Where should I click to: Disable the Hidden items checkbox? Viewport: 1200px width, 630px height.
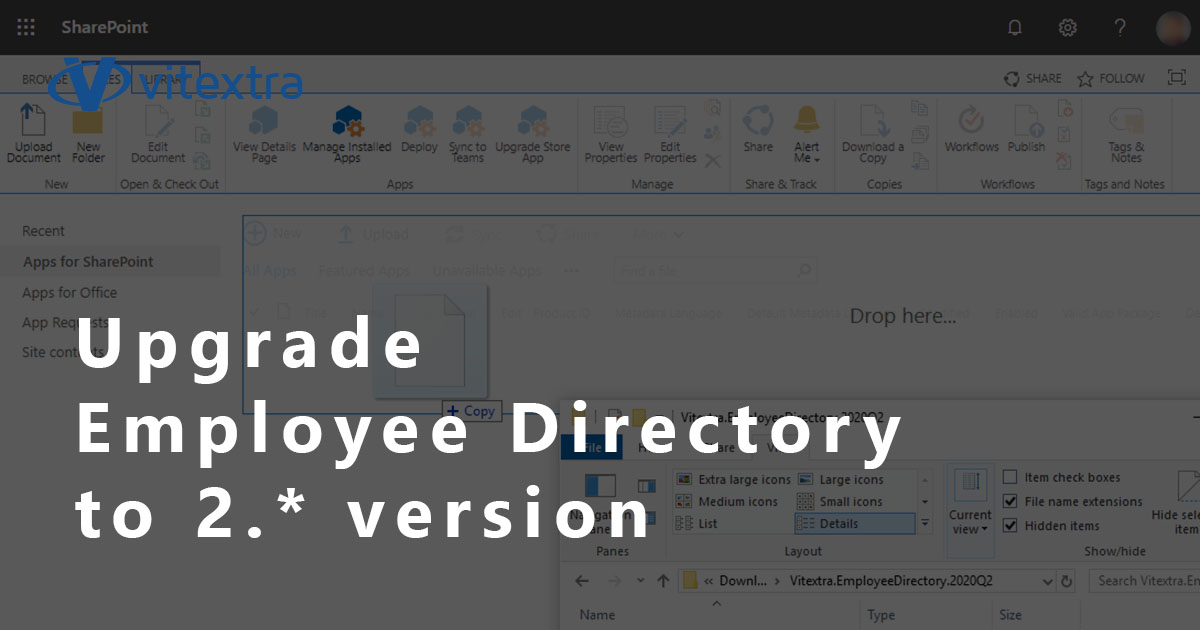pos(1011,525)
